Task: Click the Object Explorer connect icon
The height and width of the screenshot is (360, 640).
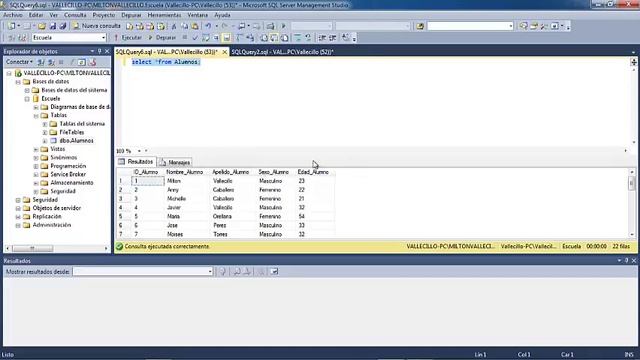Action: point(41,62)
